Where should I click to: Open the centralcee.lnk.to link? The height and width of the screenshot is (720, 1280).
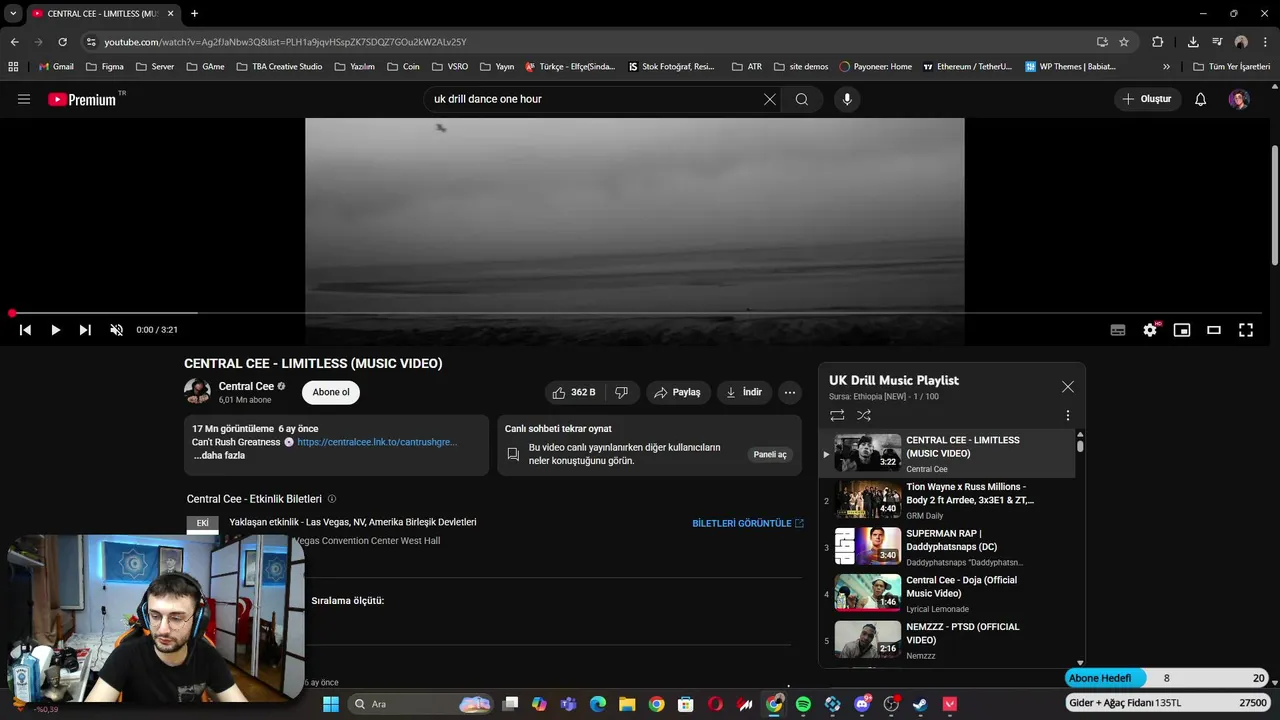pos(377,442)
